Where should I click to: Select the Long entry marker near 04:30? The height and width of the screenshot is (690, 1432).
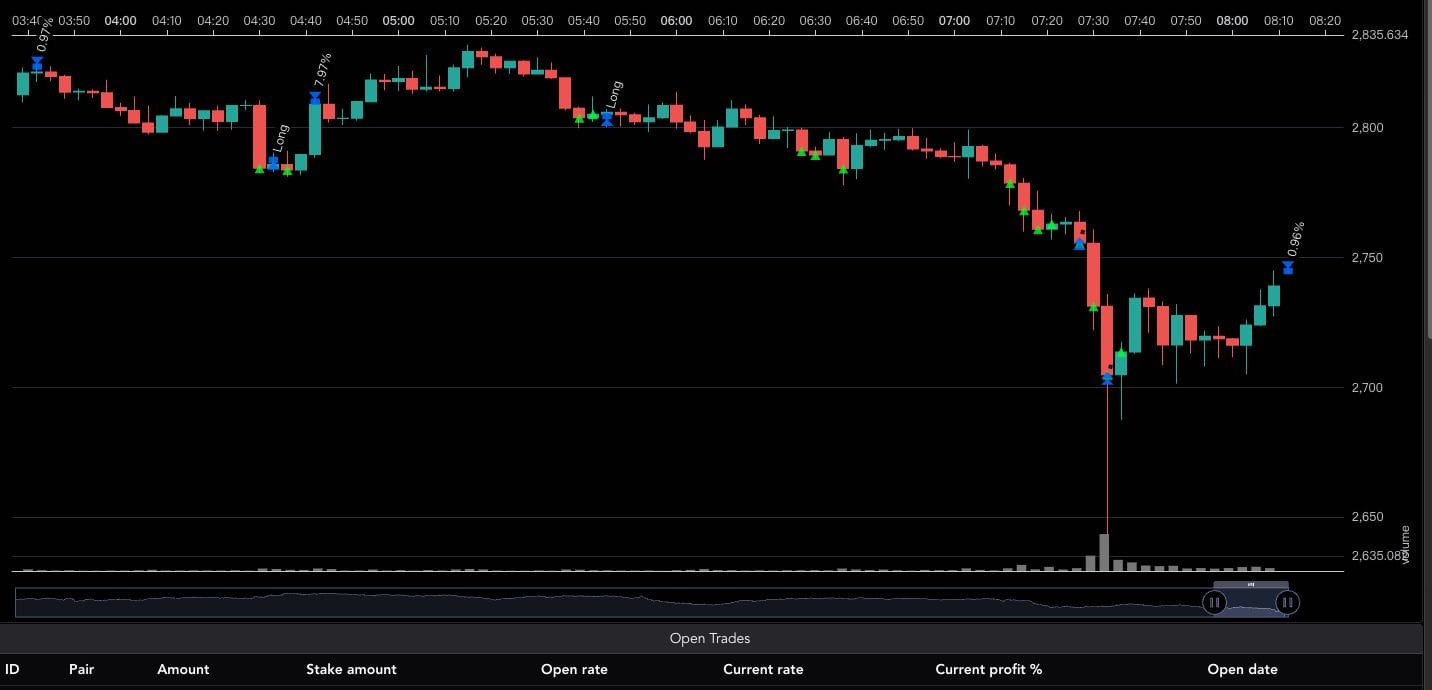273,163
